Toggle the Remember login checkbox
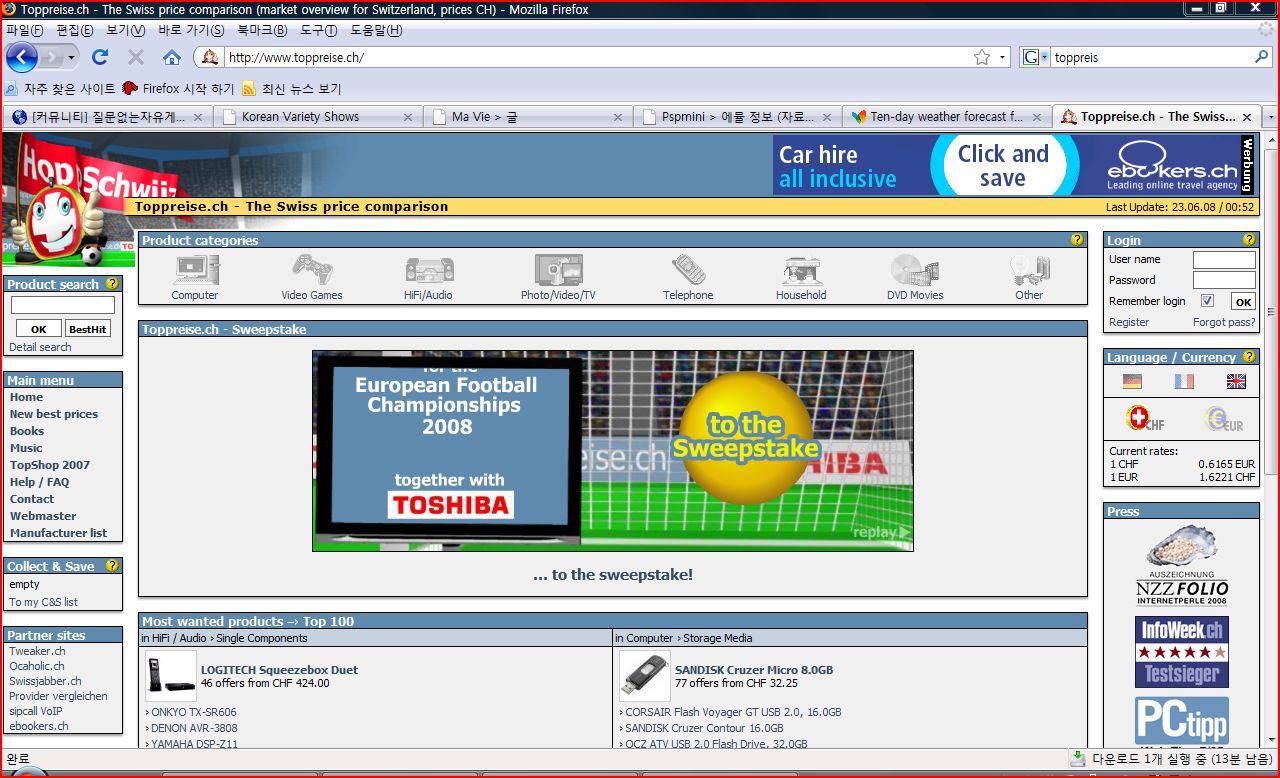This screenshot has width=1280, height=778. tap(1207, 301)
